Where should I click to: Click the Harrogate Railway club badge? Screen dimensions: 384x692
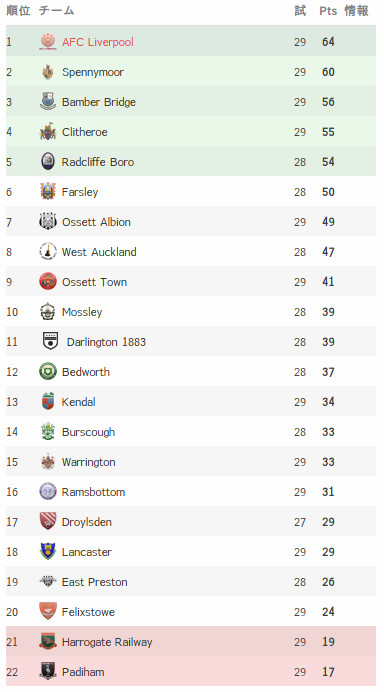[48, 642]
